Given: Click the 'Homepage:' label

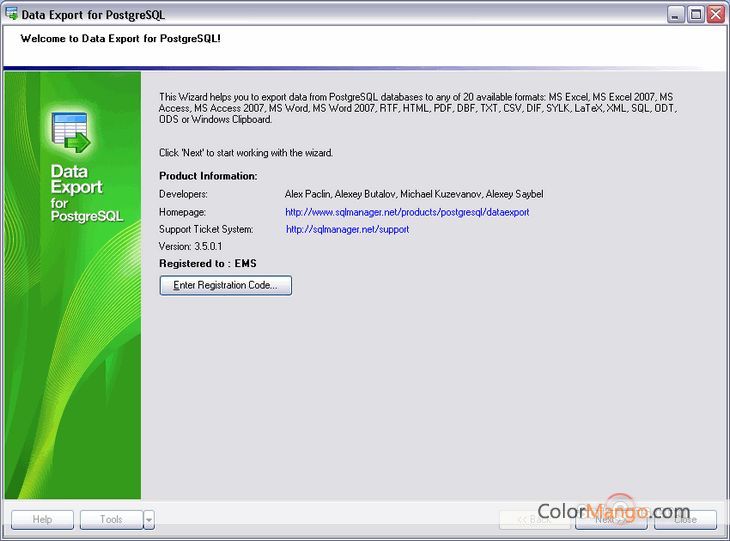Looking at the screenshot, I should click(182, 212).
